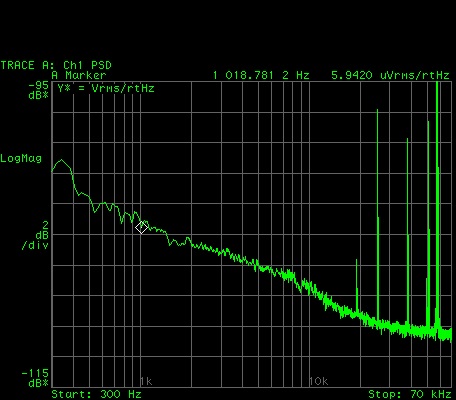This screenshot has height=400, width=456.
Task: Click the '10k' frequency axis label
Action: [x=318, y=381]
